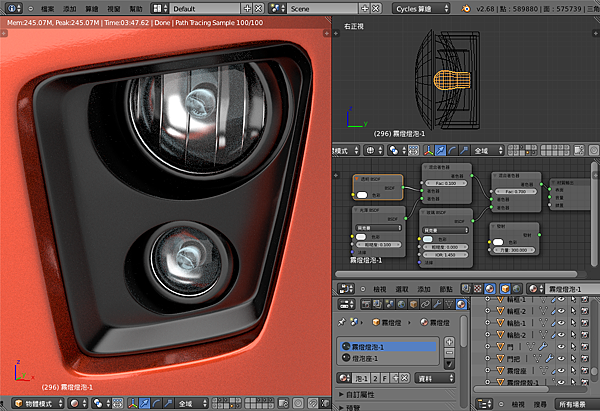Open the 視窗 (Window) menu
This screenshot has width=600, height=411.
[x=114, y=8]
